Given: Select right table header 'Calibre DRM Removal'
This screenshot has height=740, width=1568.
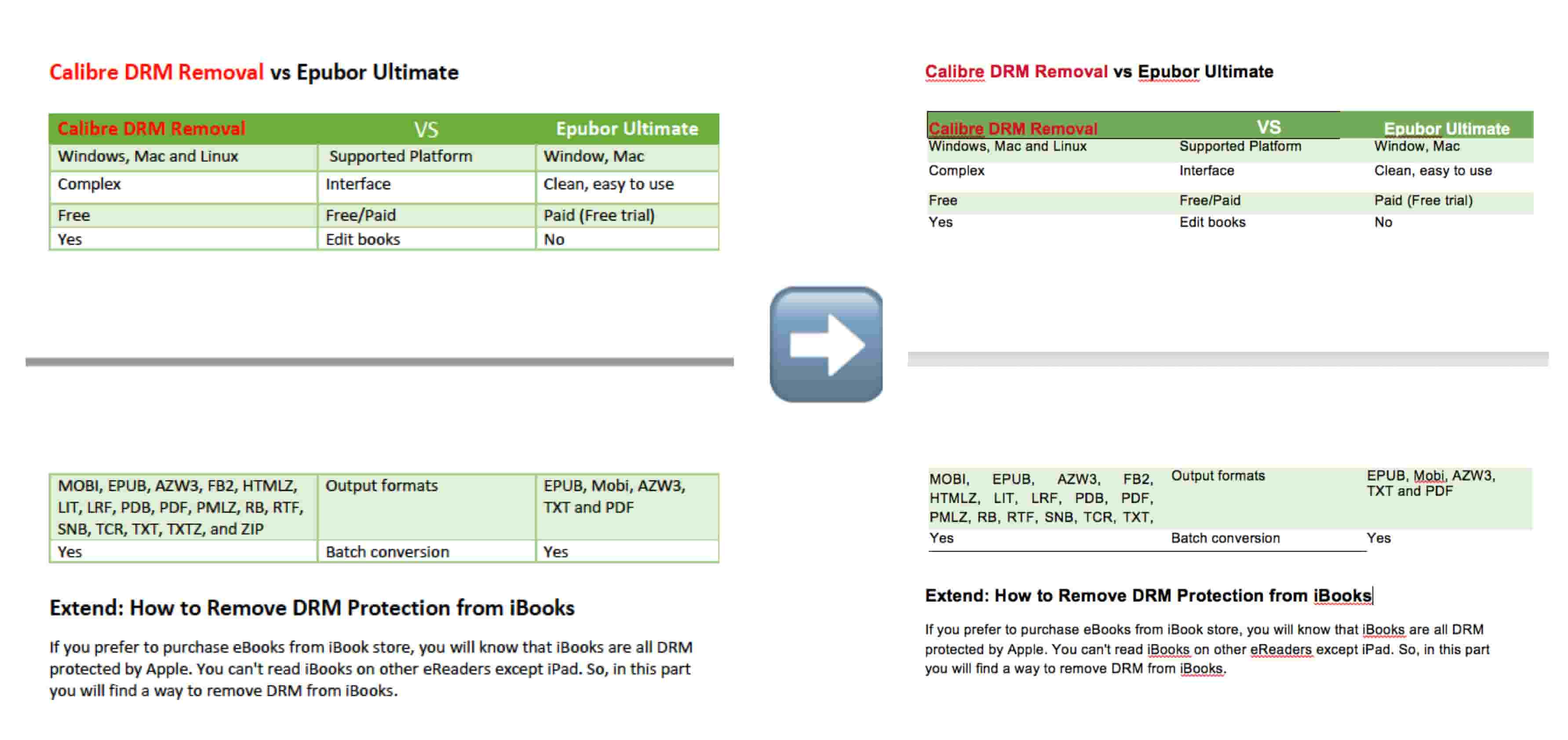Looking at the screenshot, I should [x=1012, y=128].
